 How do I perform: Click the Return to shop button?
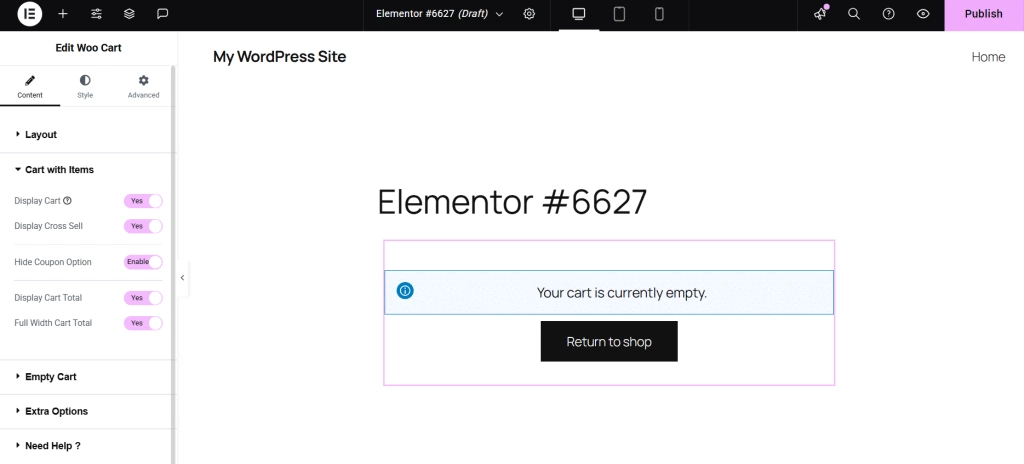tap(609, 342)
